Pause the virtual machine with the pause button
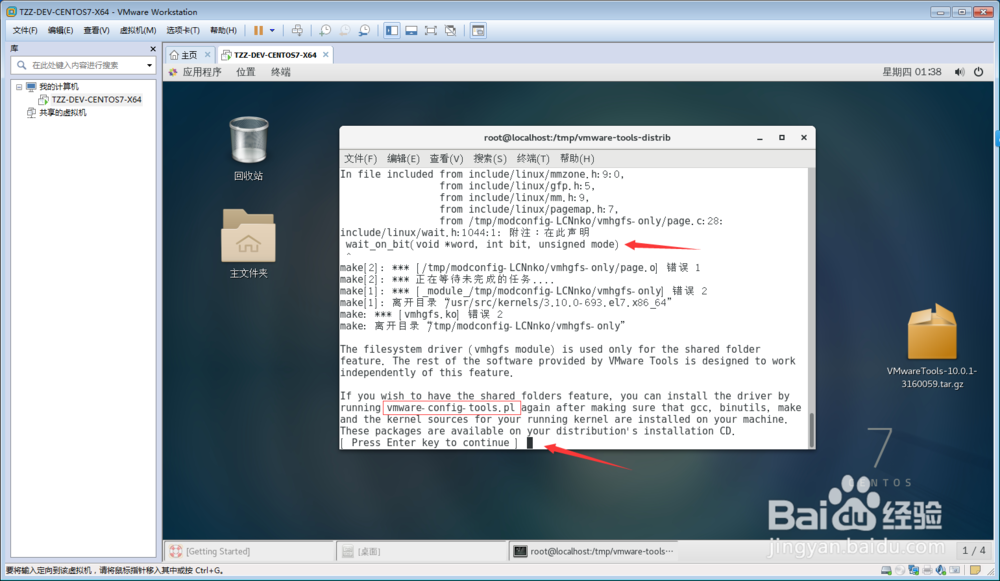Image resolution: width=1000 pixels, height=581 pixels. 258,30
